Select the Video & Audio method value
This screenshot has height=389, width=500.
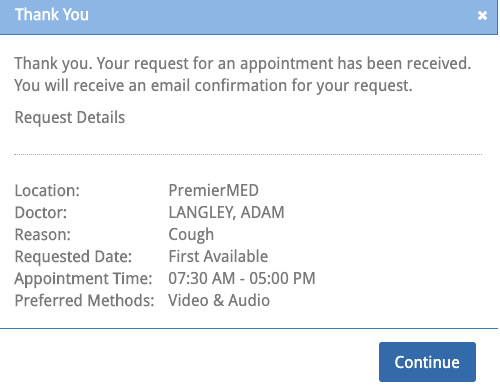pyautogui.click(x=219, y=300)
